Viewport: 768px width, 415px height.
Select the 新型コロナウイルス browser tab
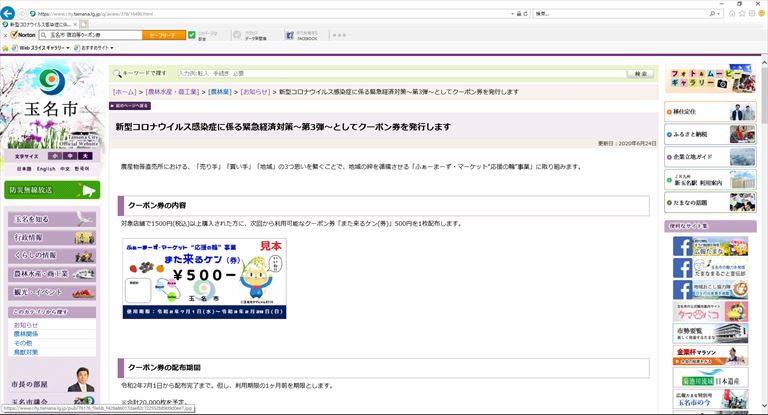tap(38, 24)
